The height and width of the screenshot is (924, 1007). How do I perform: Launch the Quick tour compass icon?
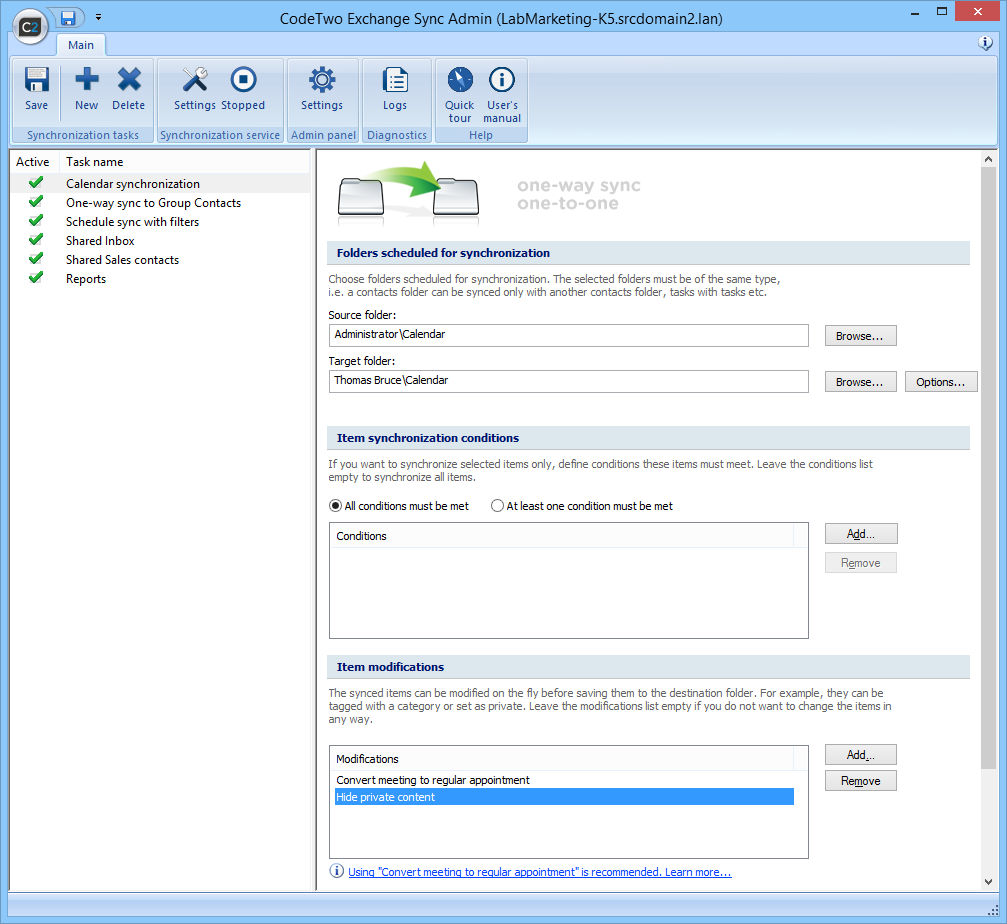(x=460, y=80)
